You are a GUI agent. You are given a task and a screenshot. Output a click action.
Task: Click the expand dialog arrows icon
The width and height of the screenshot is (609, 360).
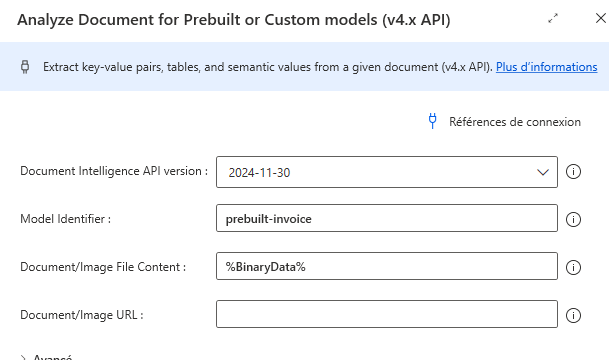pyautogui.click(x=553, y=18)
